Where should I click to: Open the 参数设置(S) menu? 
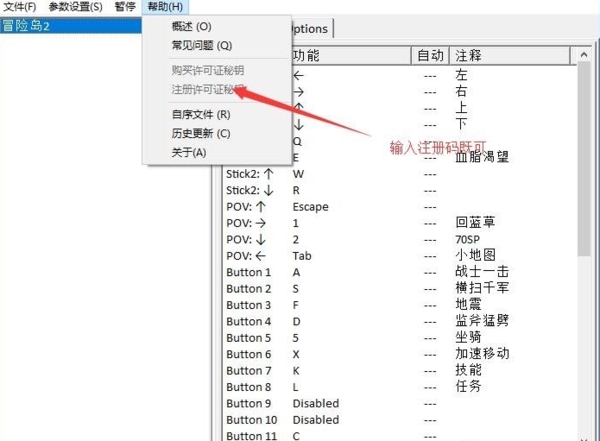coord(75,7)
